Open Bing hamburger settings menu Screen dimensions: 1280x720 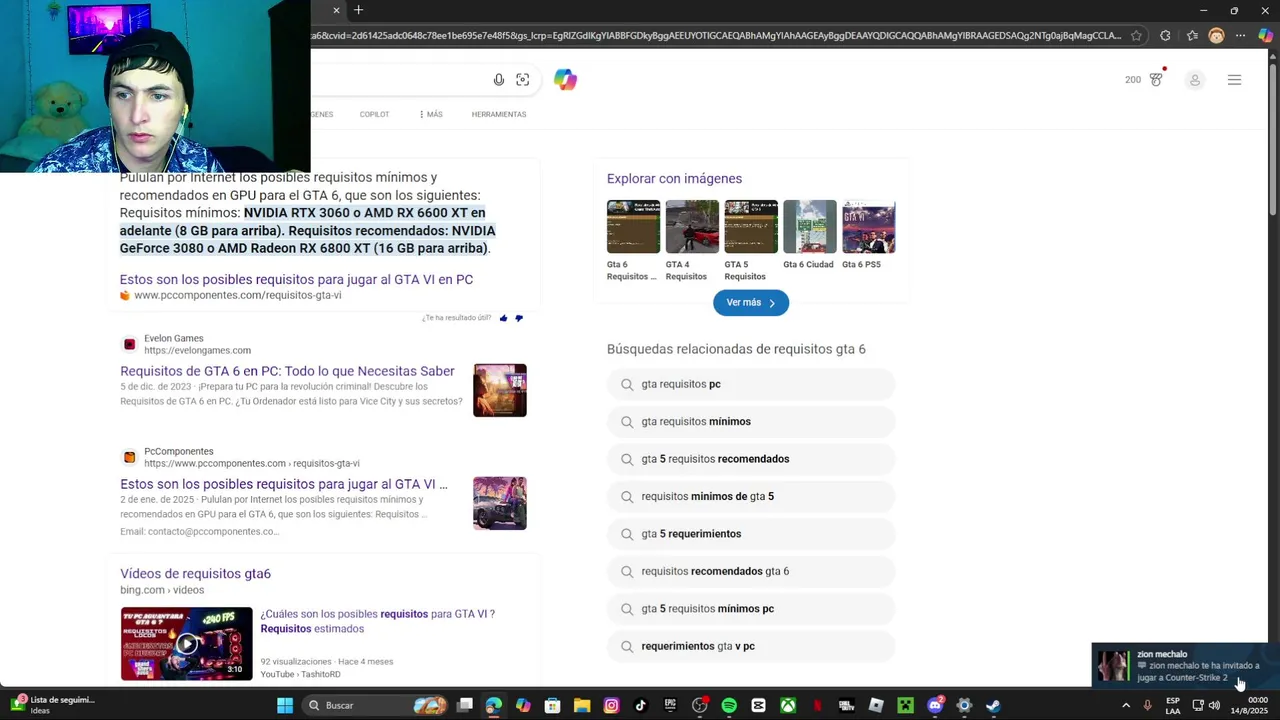point(1234,80)
